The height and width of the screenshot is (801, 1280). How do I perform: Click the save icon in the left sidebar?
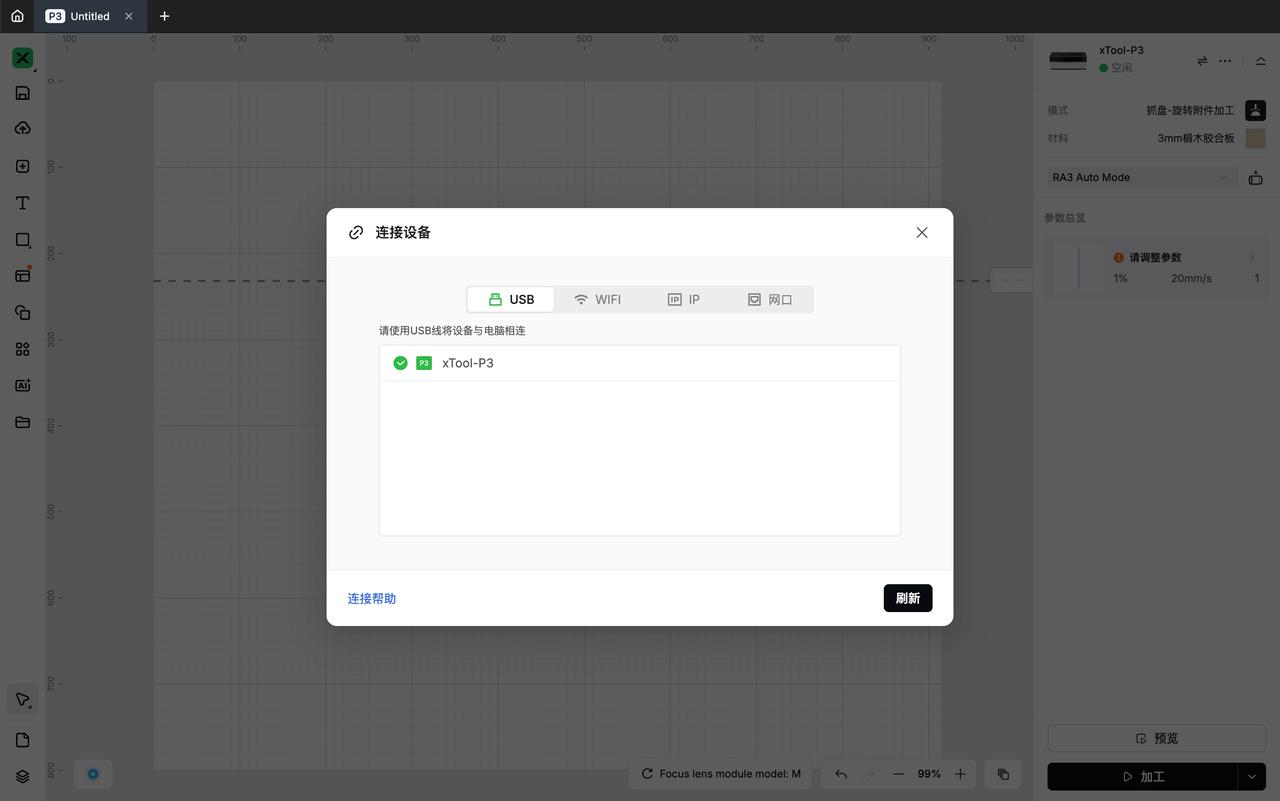click(x=22, y=93)
